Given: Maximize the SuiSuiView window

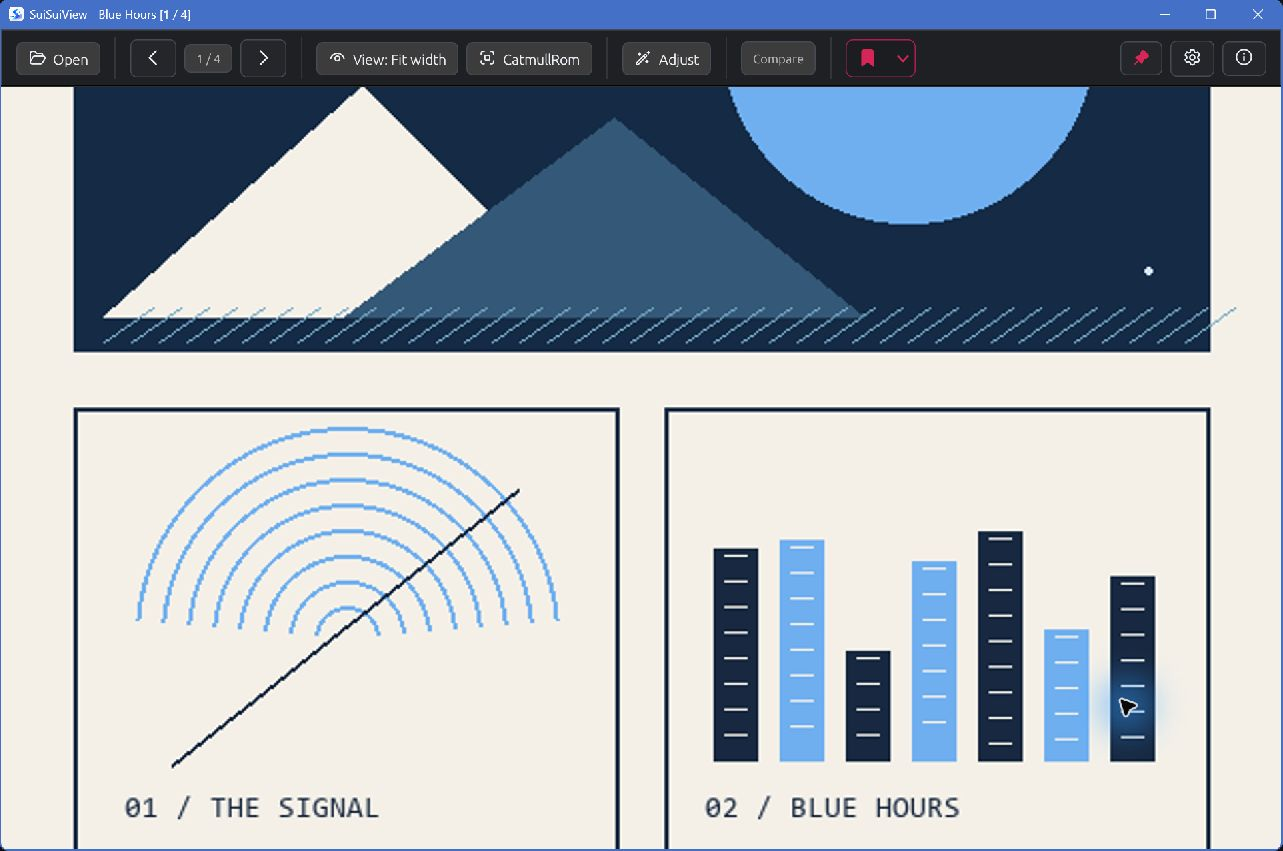Looking at the screenshot, I should [x=1211, y=14].
